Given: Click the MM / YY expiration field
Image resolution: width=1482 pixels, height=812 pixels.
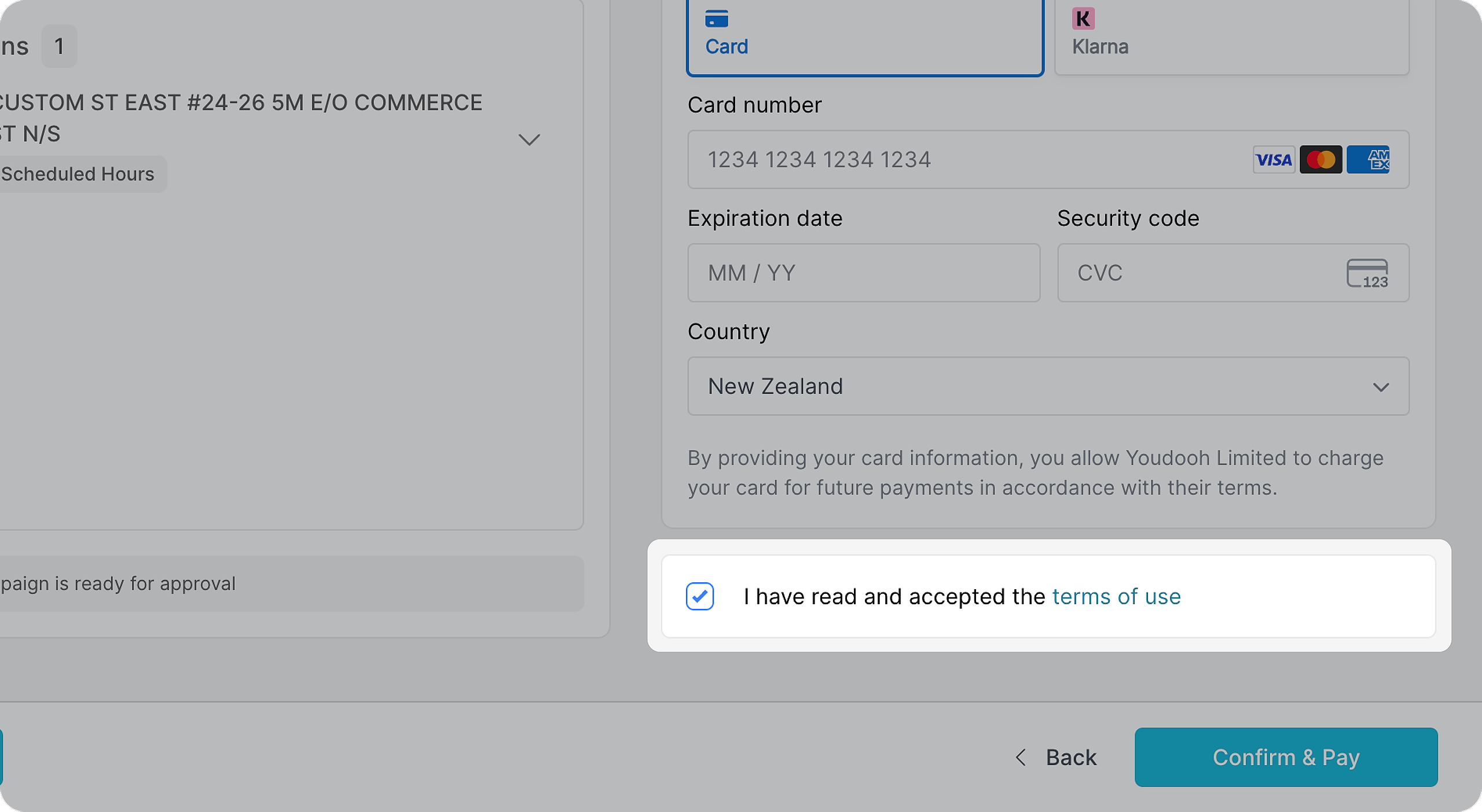Looking at the screenshot, I should [864, 273].
